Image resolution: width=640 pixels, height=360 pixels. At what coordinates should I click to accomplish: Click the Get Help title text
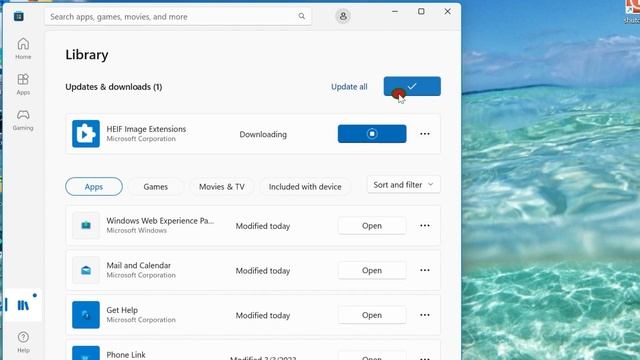(x=122, y=310)
